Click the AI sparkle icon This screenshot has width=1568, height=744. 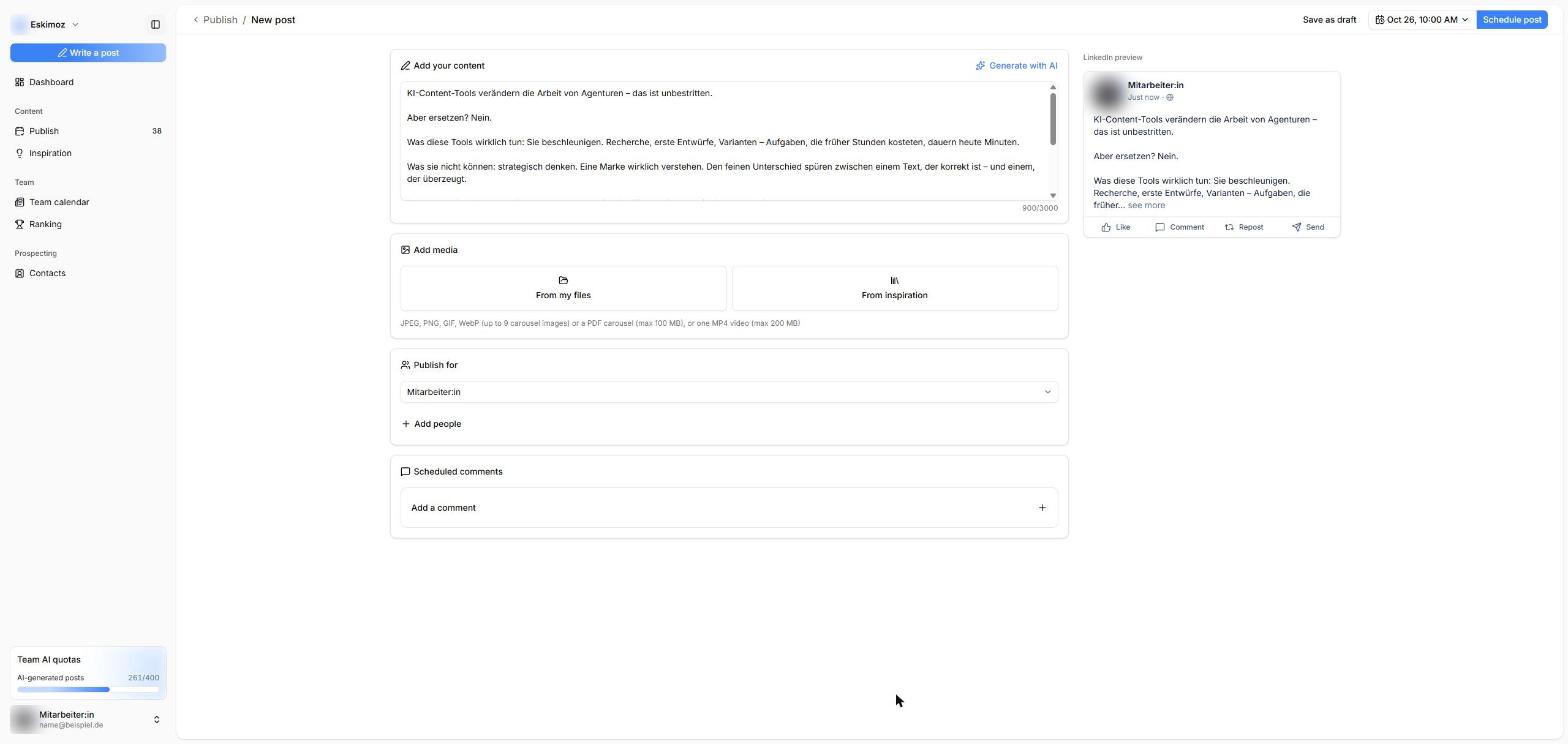(x=980, y=66)
